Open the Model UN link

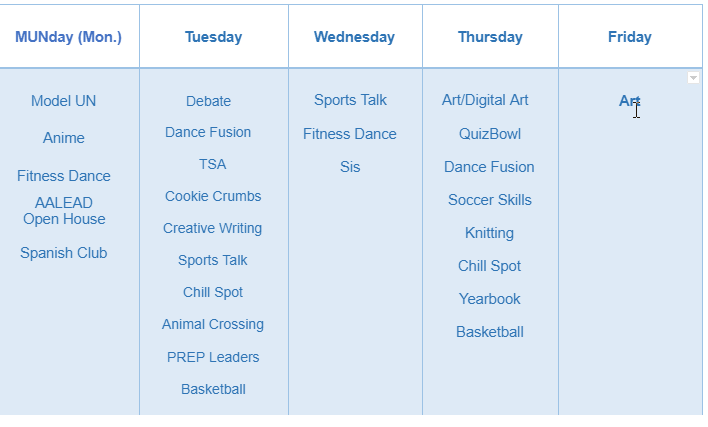pyautogui.click(x=64, y=101)
